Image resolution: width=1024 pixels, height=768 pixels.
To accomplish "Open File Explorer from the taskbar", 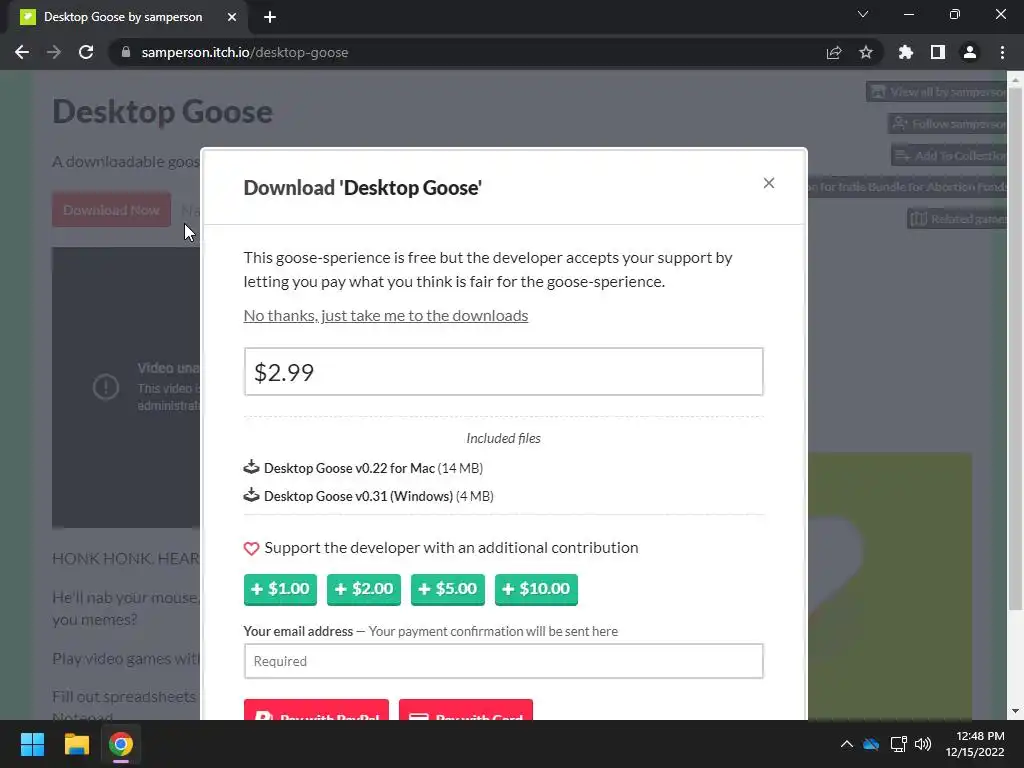I will [x=76, y=744].
